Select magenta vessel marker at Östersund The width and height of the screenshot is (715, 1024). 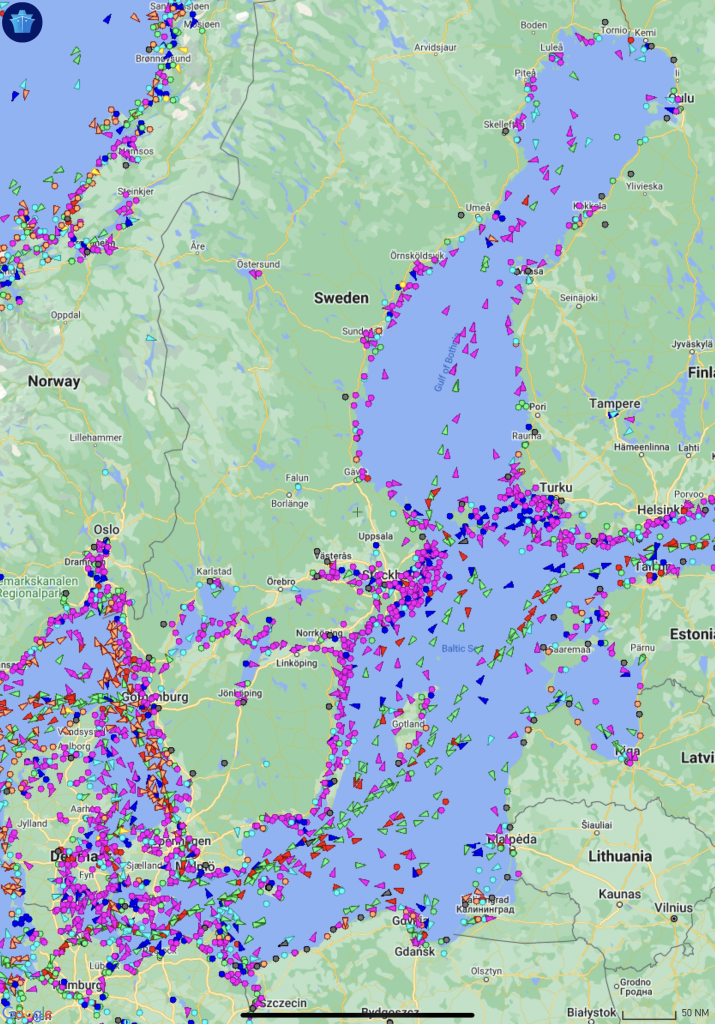(x=257, y=273)
